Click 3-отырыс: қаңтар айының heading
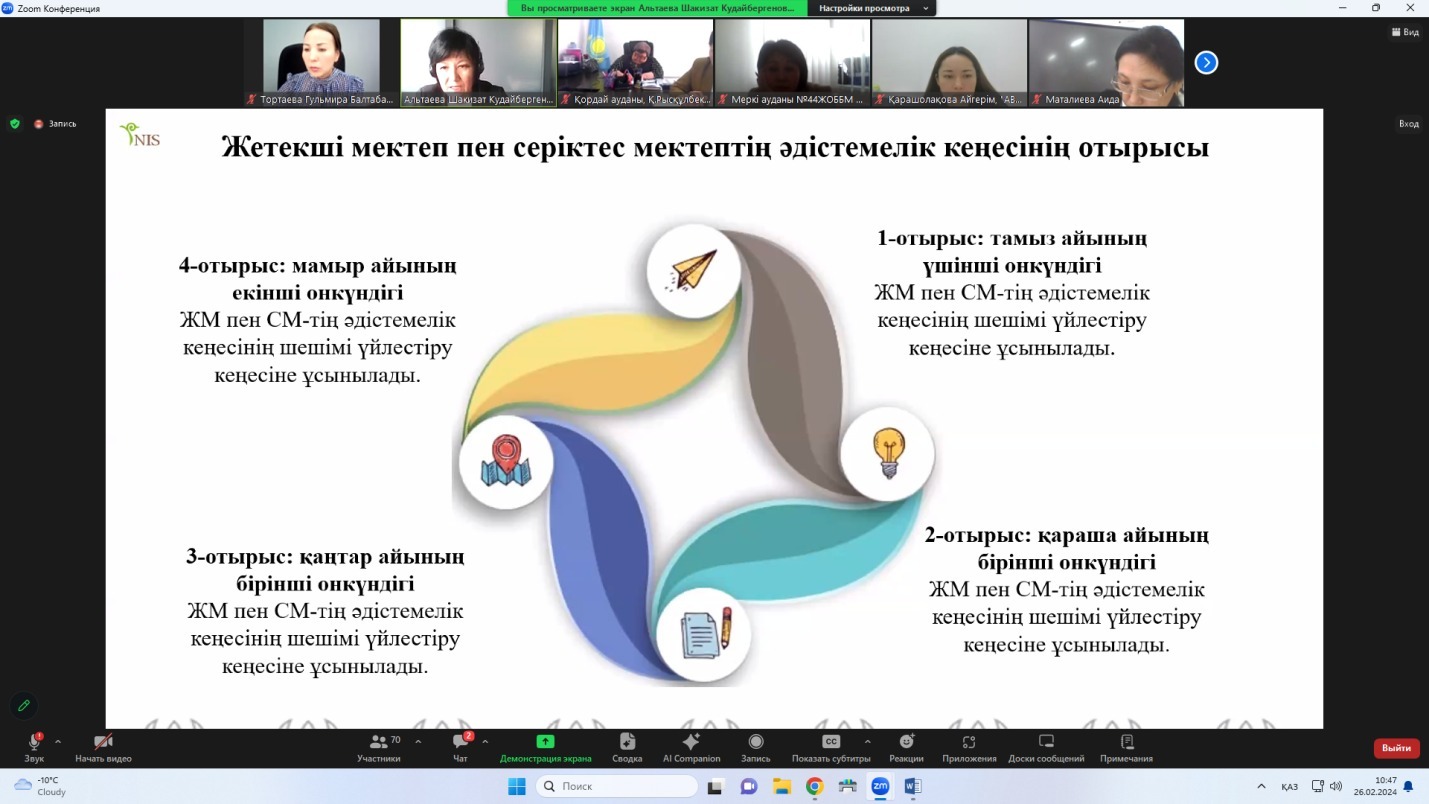 [325, 569]
